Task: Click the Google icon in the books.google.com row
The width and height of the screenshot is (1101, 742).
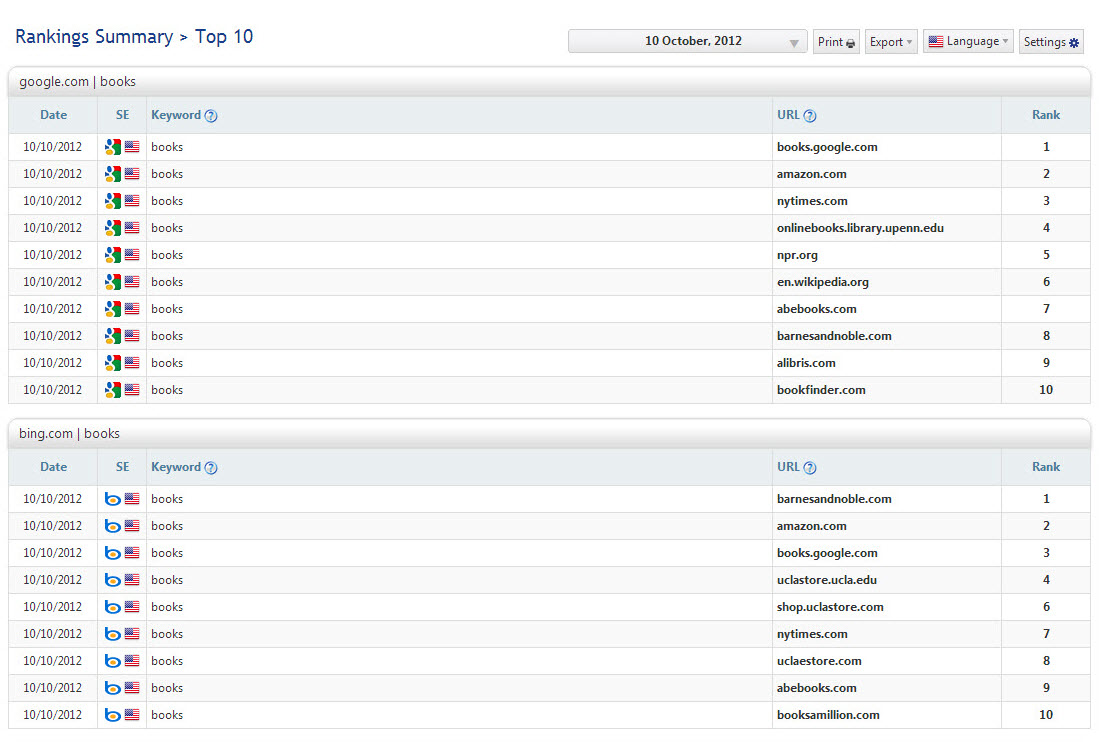Action: tap(113, 147)
